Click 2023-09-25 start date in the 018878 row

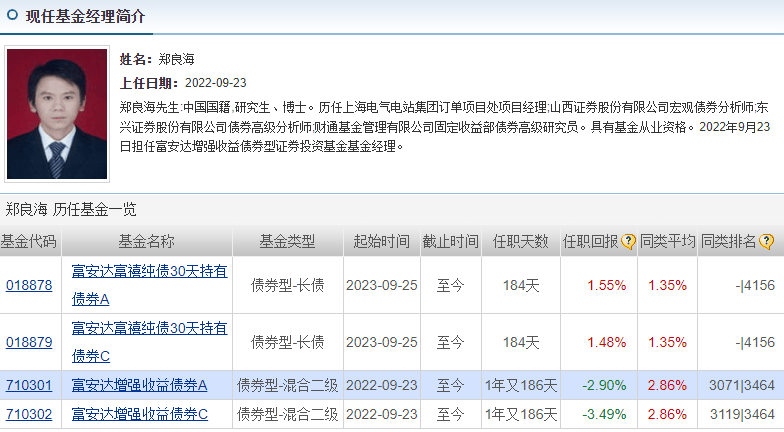coord(382,285)
